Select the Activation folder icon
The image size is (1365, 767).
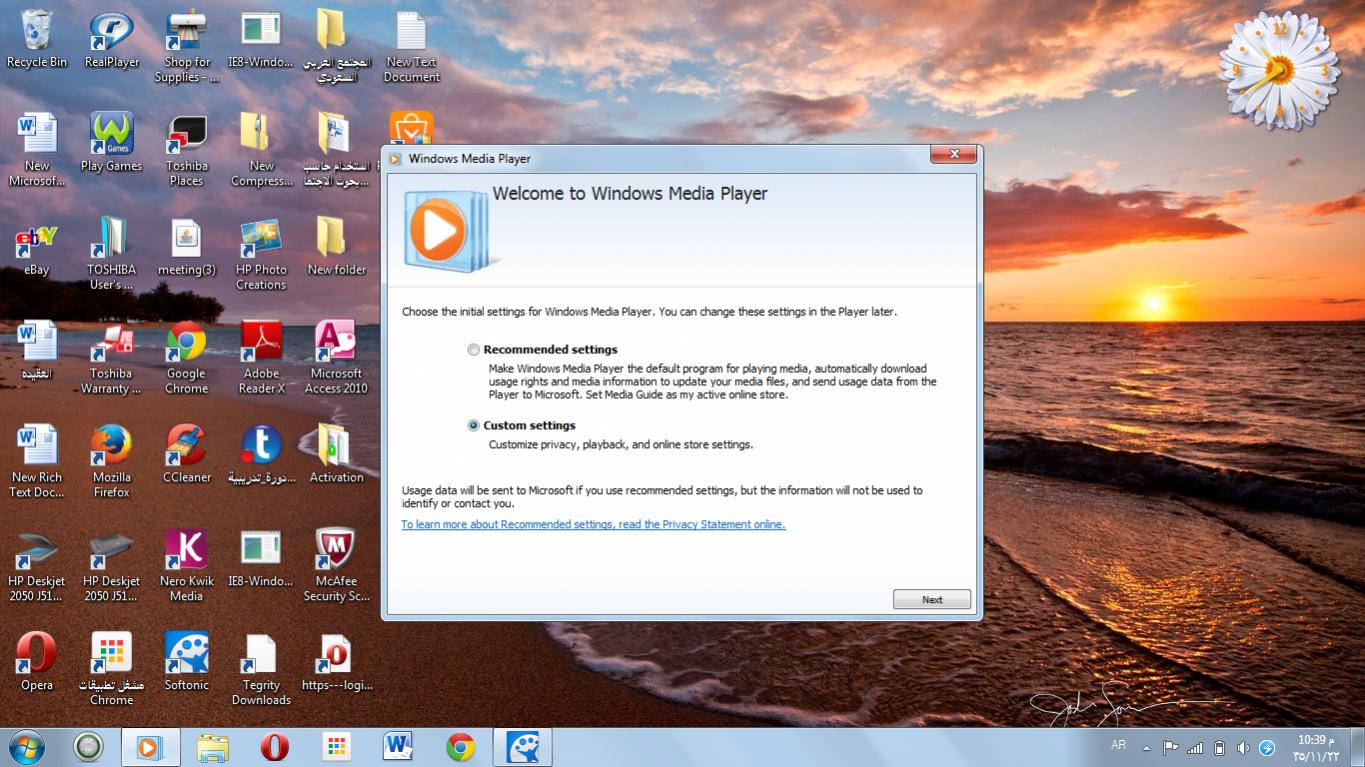coord(336,454)
